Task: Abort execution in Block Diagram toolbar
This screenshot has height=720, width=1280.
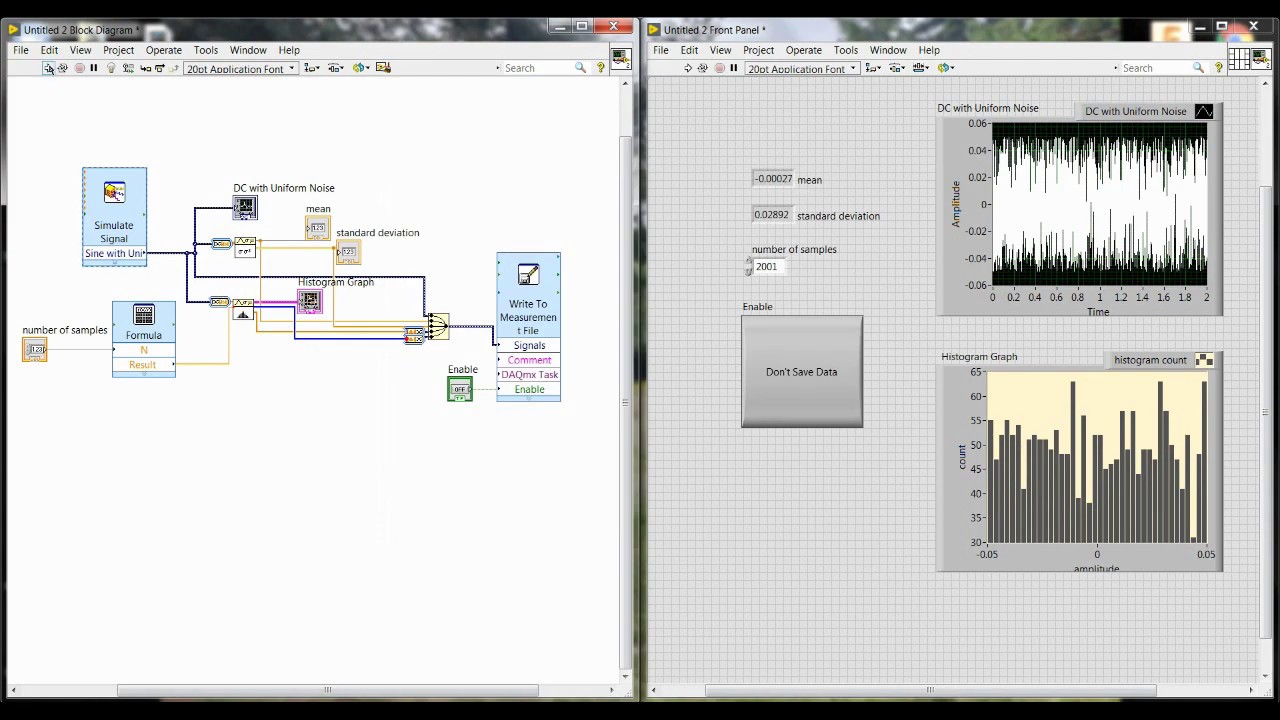Action: (79, 68)
